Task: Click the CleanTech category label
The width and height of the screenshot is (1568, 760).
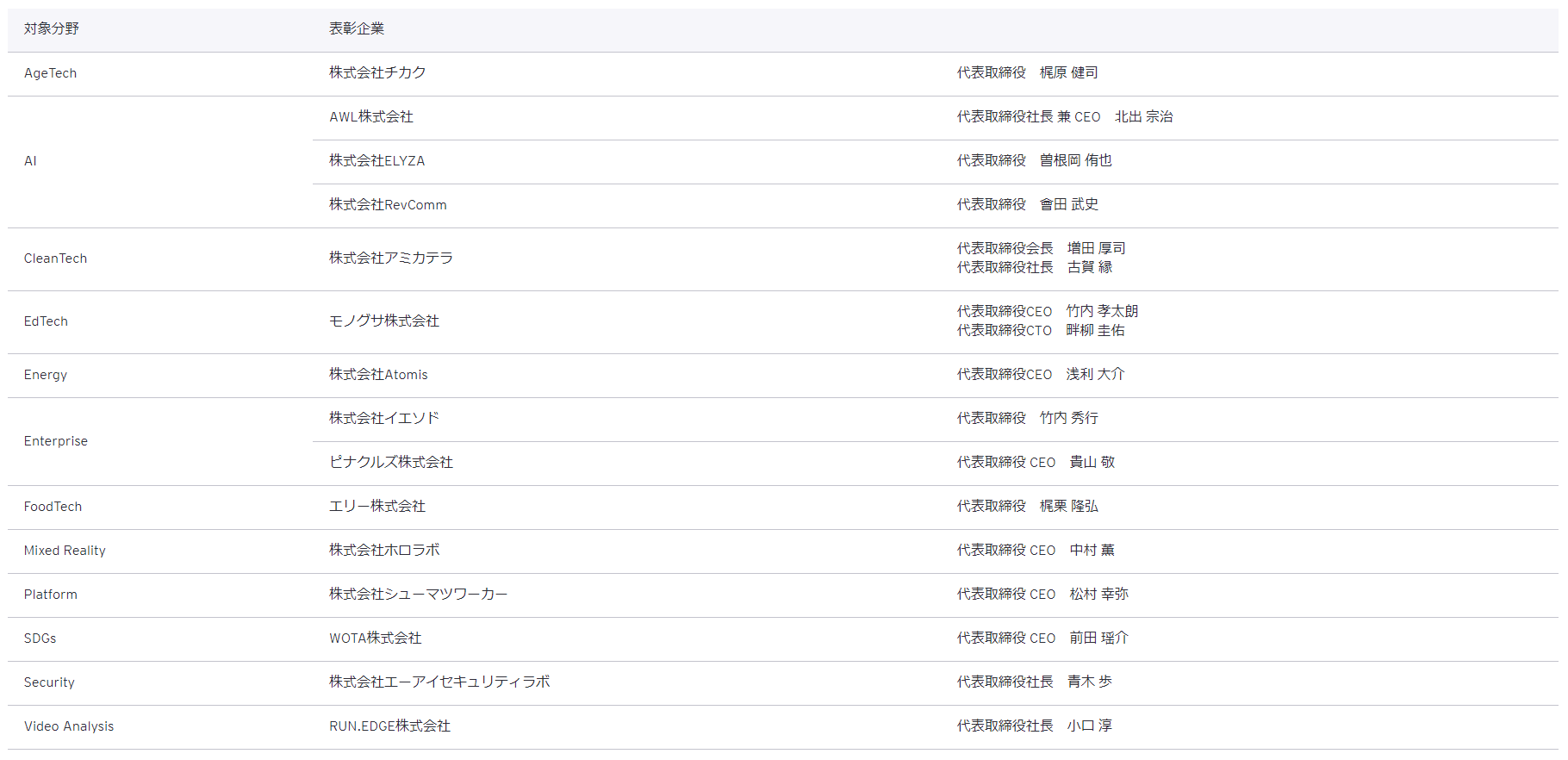Action: click(x=56, y=259)
